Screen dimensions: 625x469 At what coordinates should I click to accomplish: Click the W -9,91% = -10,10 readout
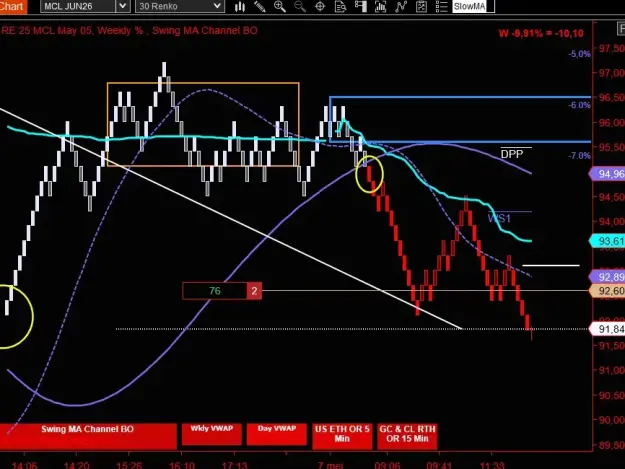tap(541, 33)
